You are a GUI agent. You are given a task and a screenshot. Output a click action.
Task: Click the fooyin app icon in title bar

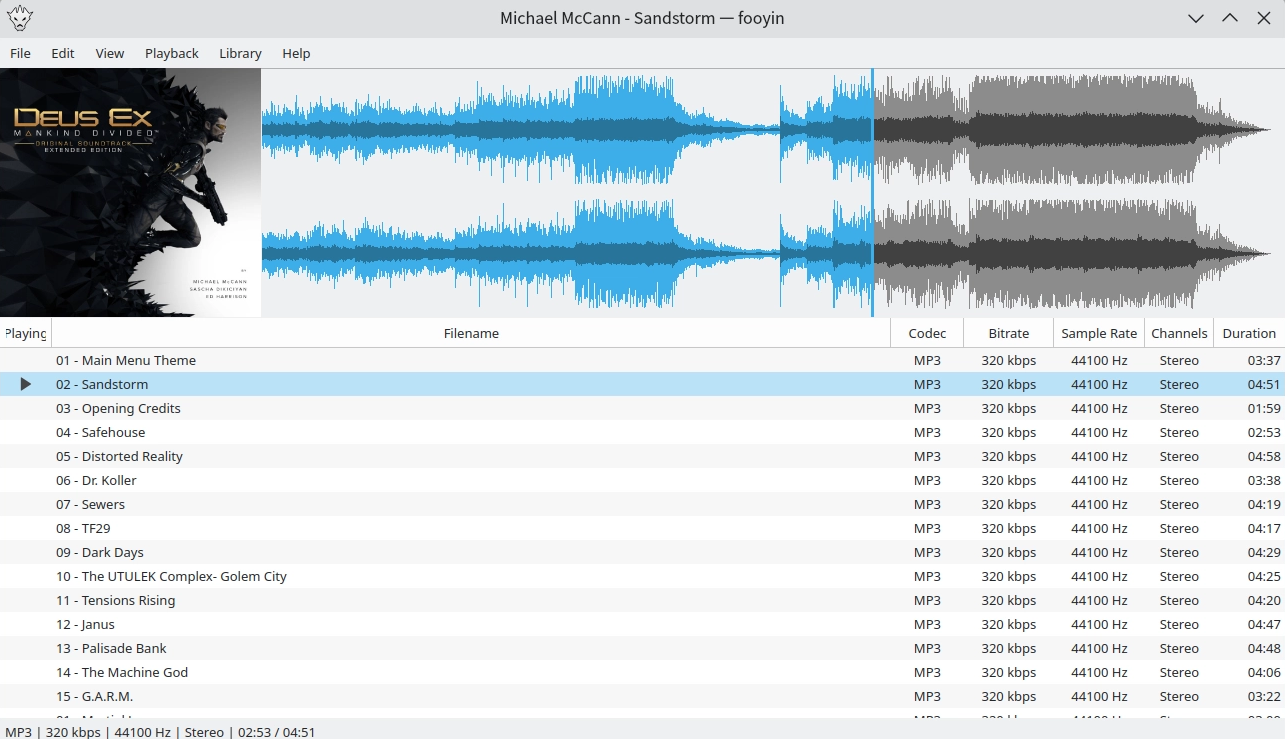tap(19, 18)
